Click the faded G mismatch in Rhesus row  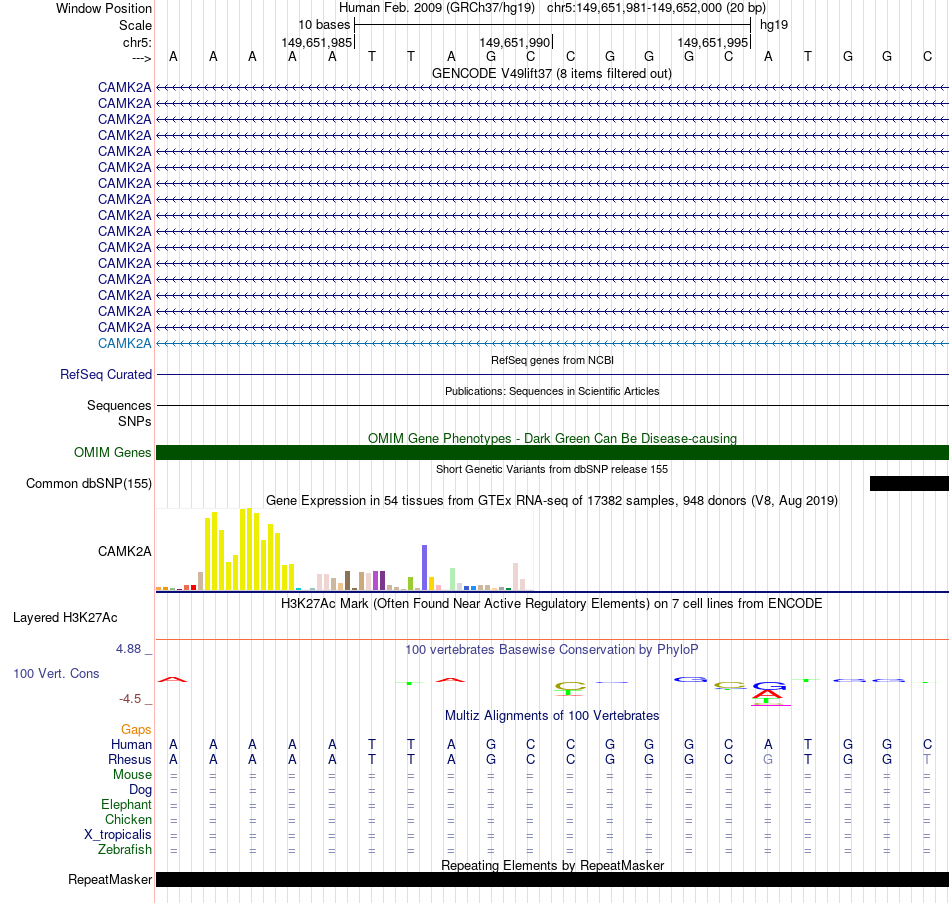coord(768,759)
